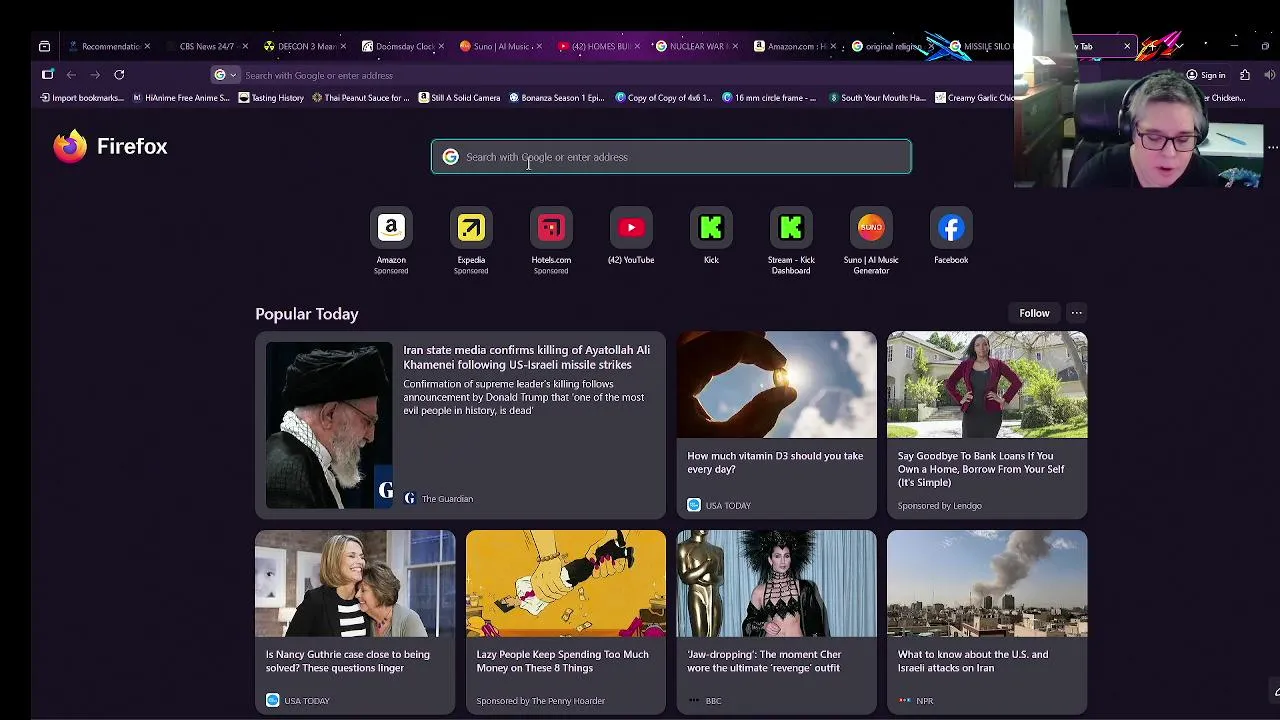
Task: Close the CBS News 24/7 tab
Action: 245,46
